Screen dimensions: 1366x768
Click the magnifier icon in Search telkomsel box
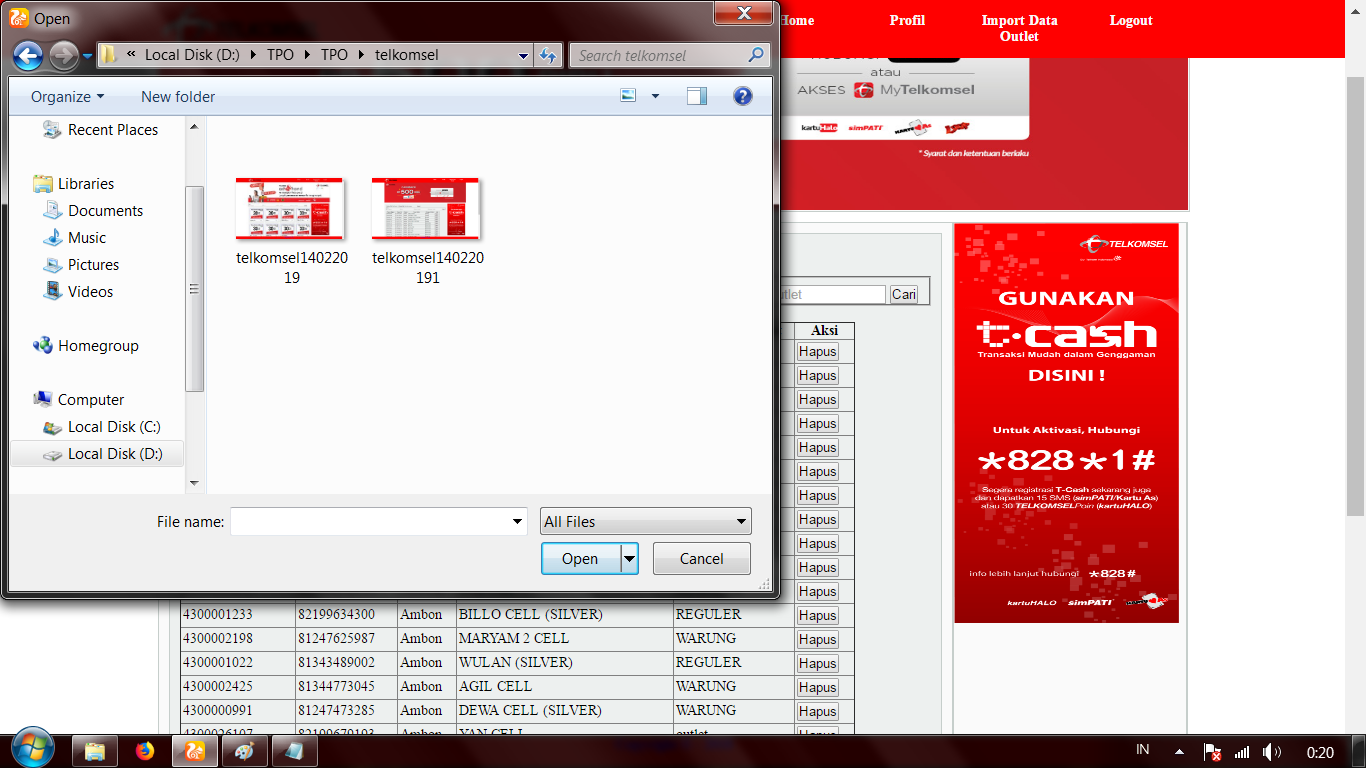click(756, 55)
